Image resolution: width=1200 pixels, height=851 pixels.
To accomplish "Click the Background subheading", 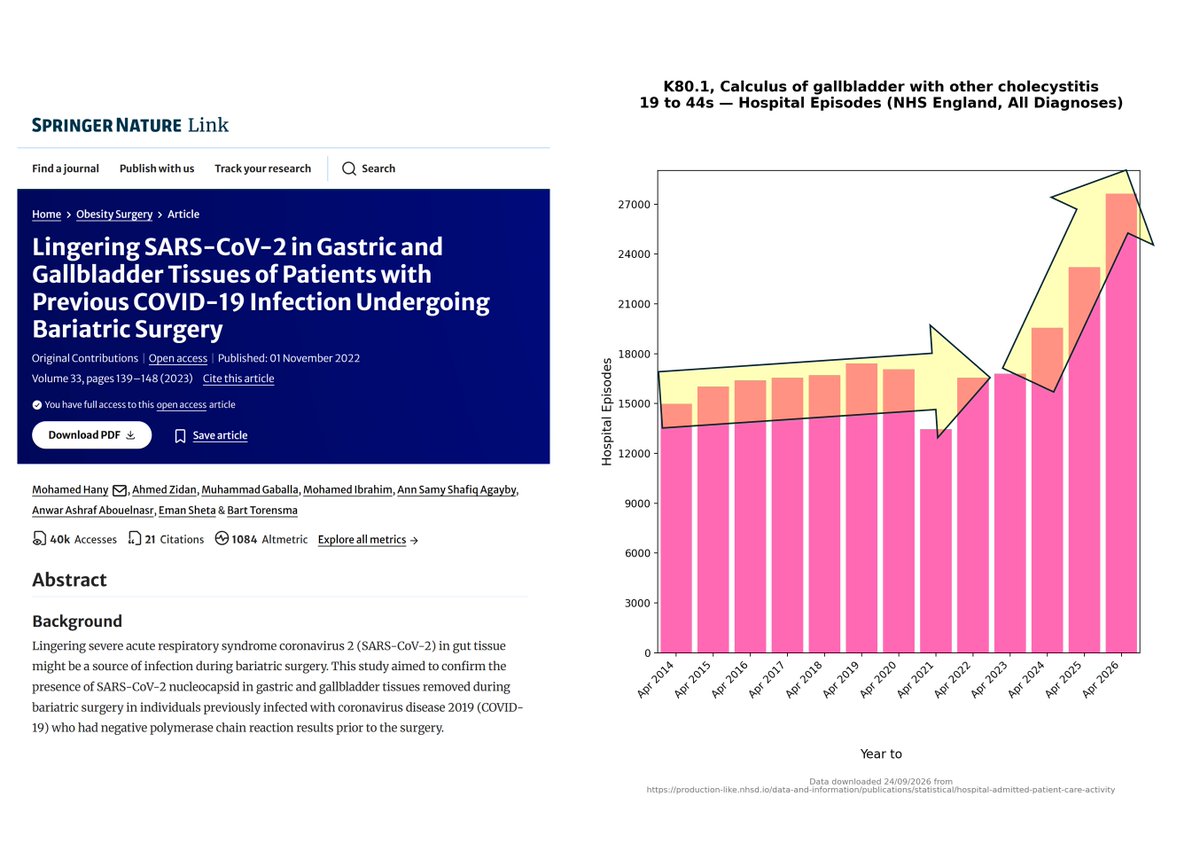I will (x=77, y=621).
